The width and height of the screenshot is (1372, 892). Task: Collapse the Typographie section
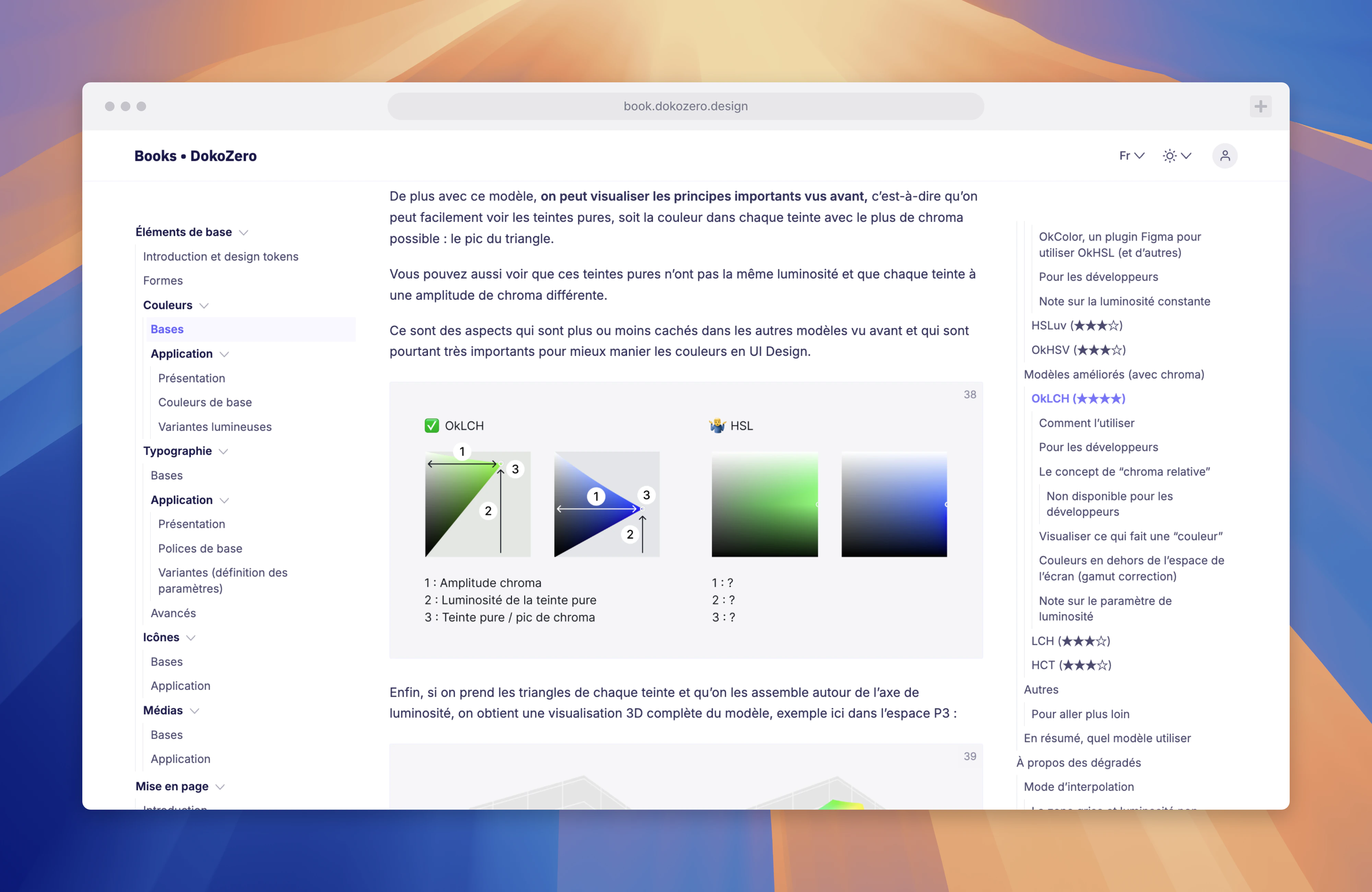click(x=224, y=451)
